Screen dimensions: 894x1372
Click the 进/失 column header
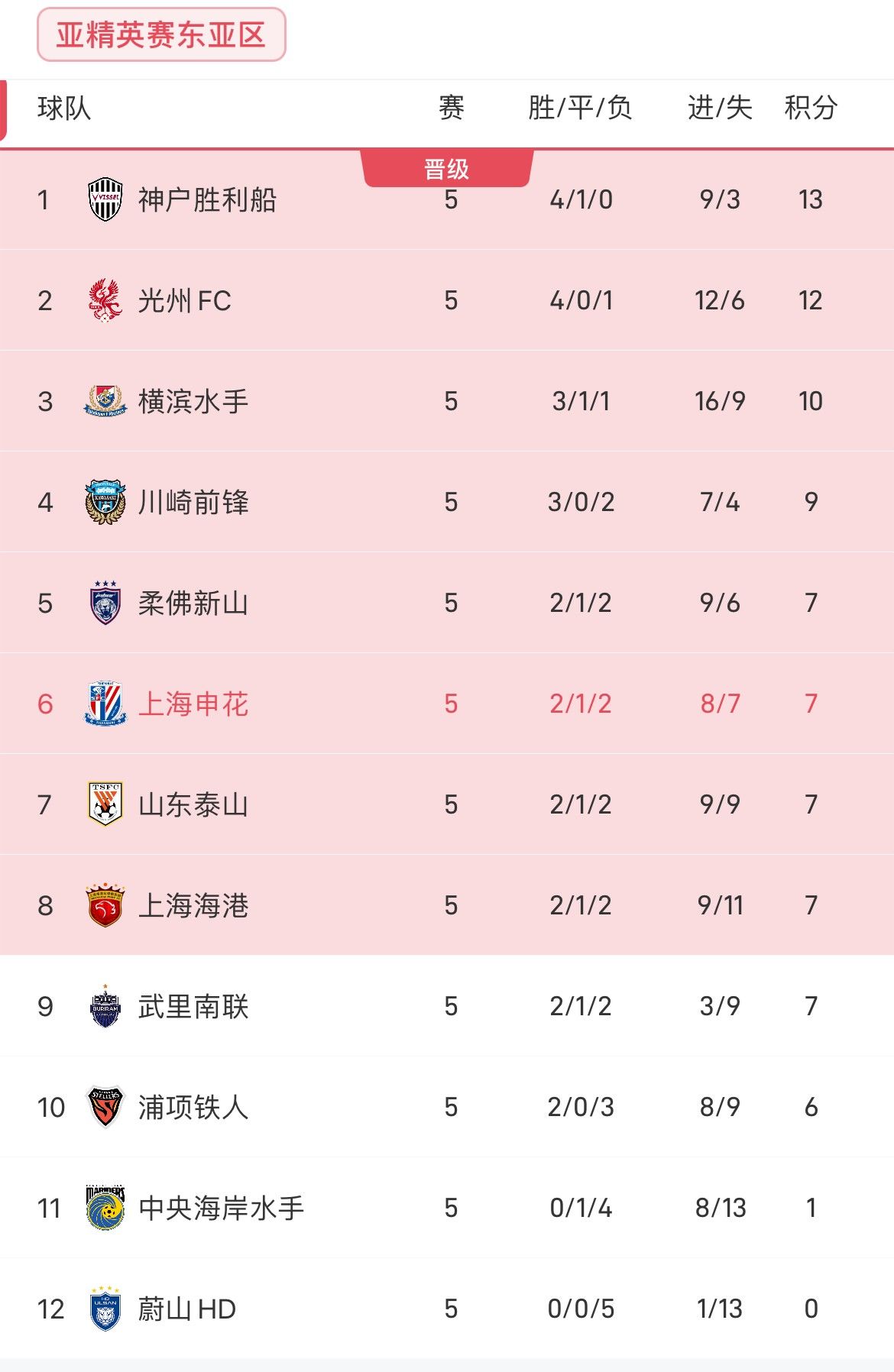click(x=720, y=108)
